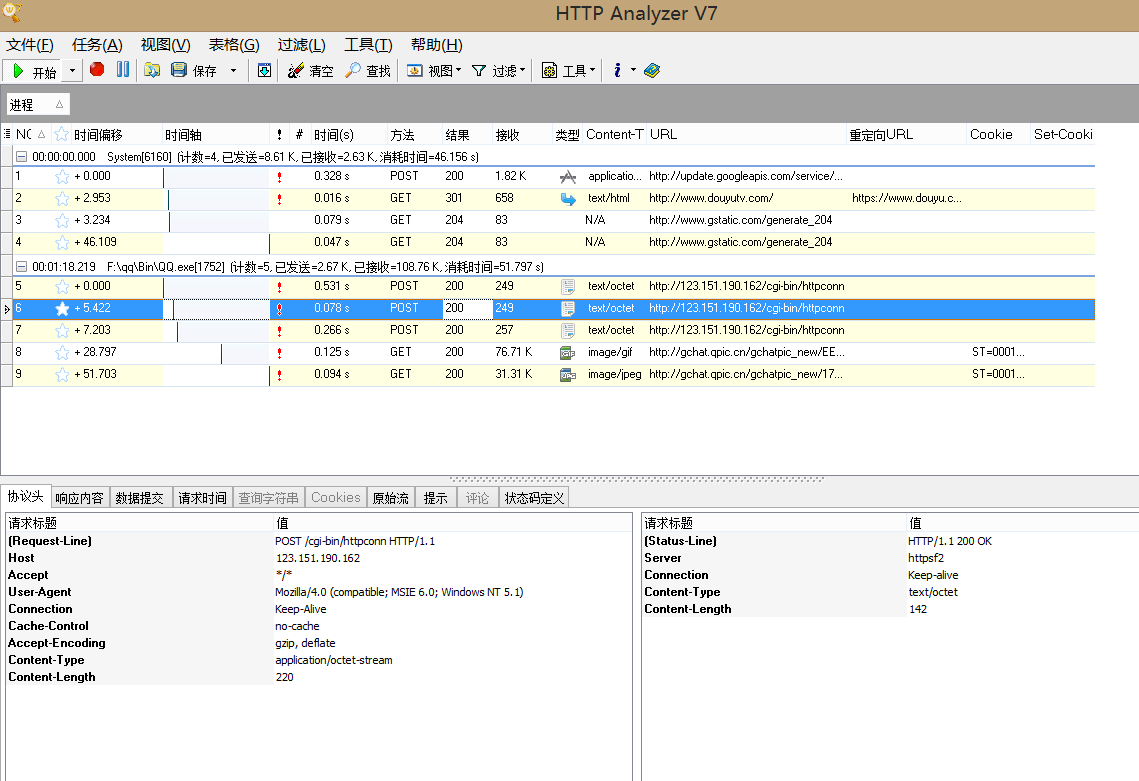Clear all entries with 清空

click(x=310, y=70)
